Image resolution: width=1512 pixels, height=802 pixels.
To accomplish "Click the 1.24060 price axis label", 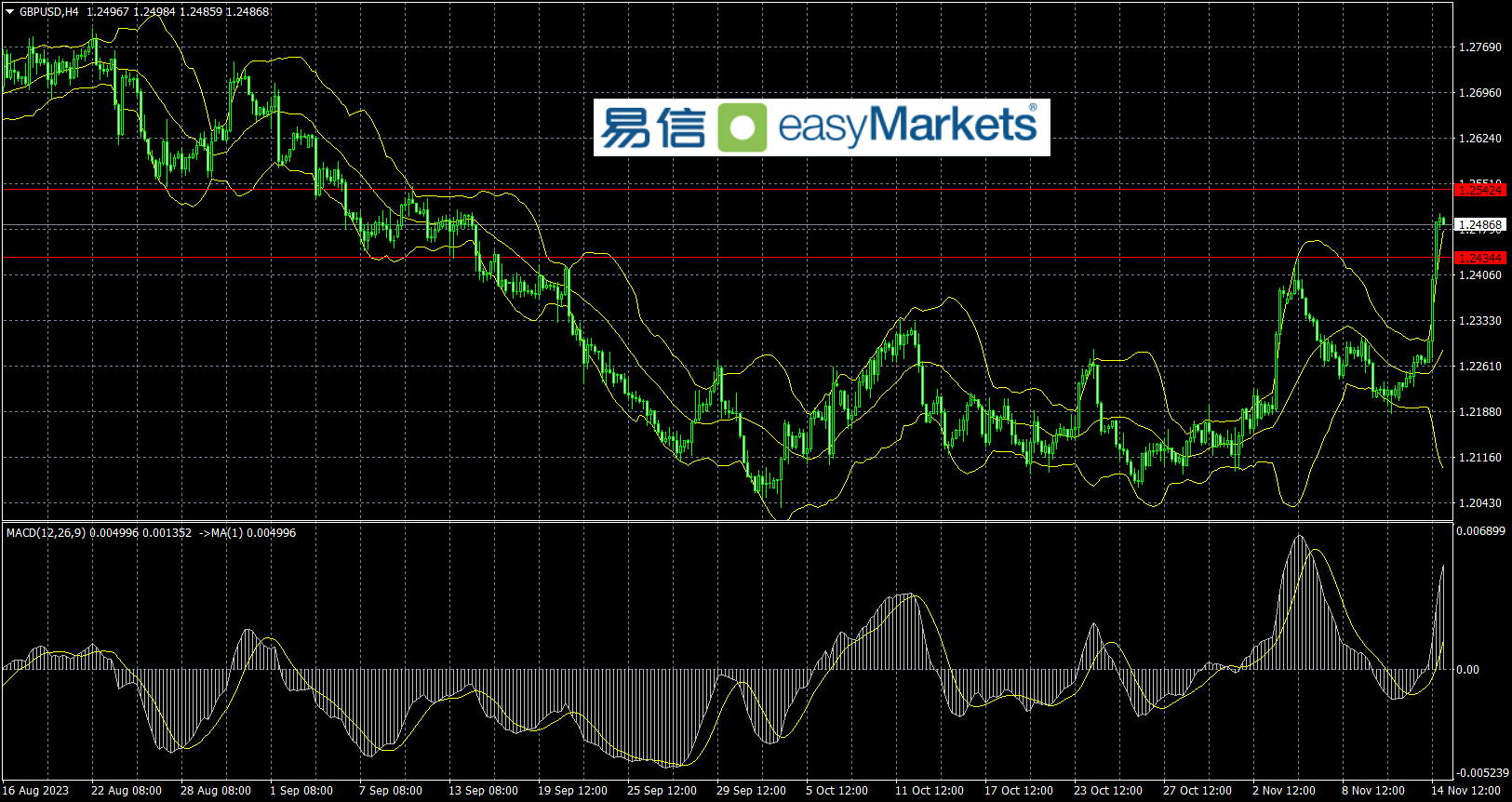I will pos(1480,275).
